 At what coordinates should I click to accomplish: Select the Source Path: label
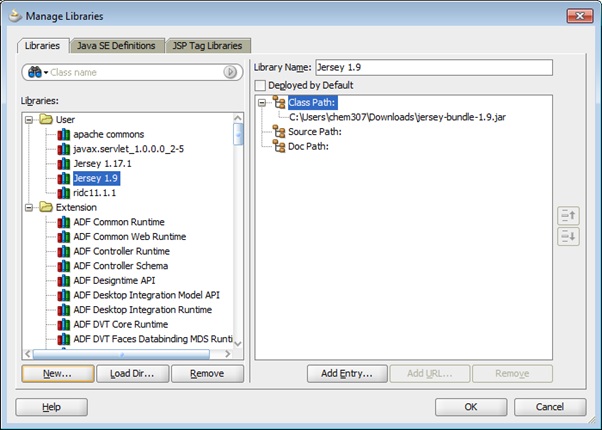[x=315, y=132]
